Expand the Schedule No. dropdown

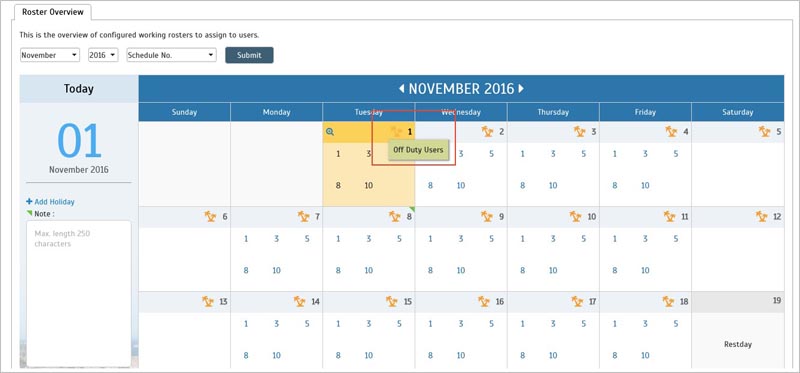(171, 55)
